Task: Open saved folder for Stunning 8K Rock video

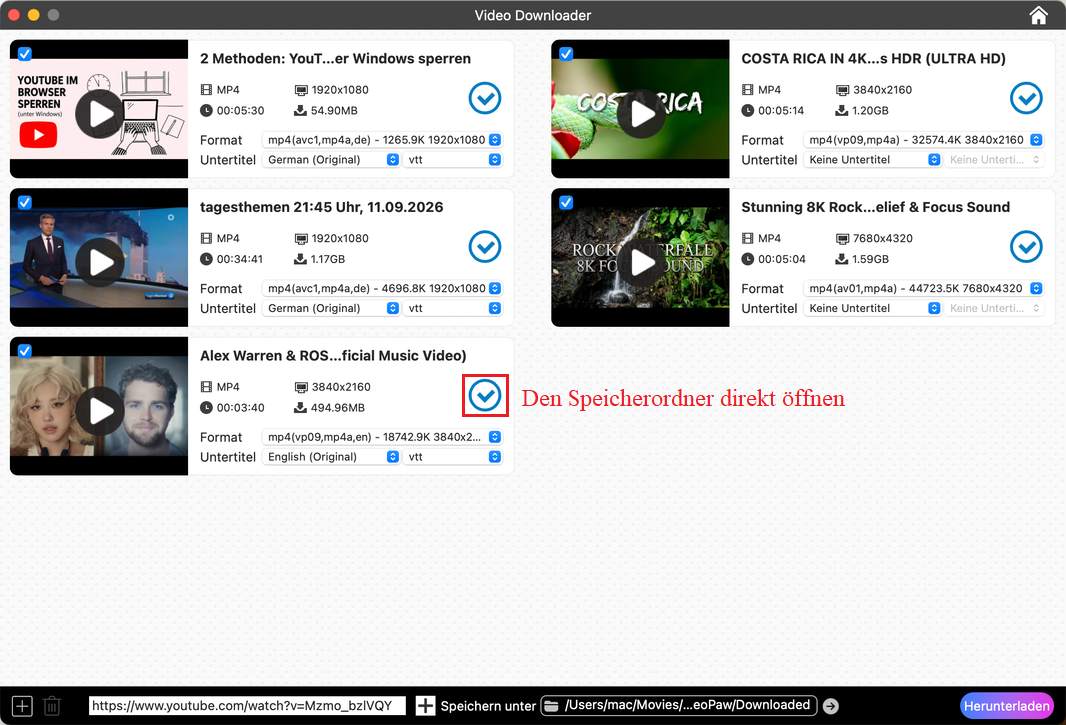Action: 1026,246
